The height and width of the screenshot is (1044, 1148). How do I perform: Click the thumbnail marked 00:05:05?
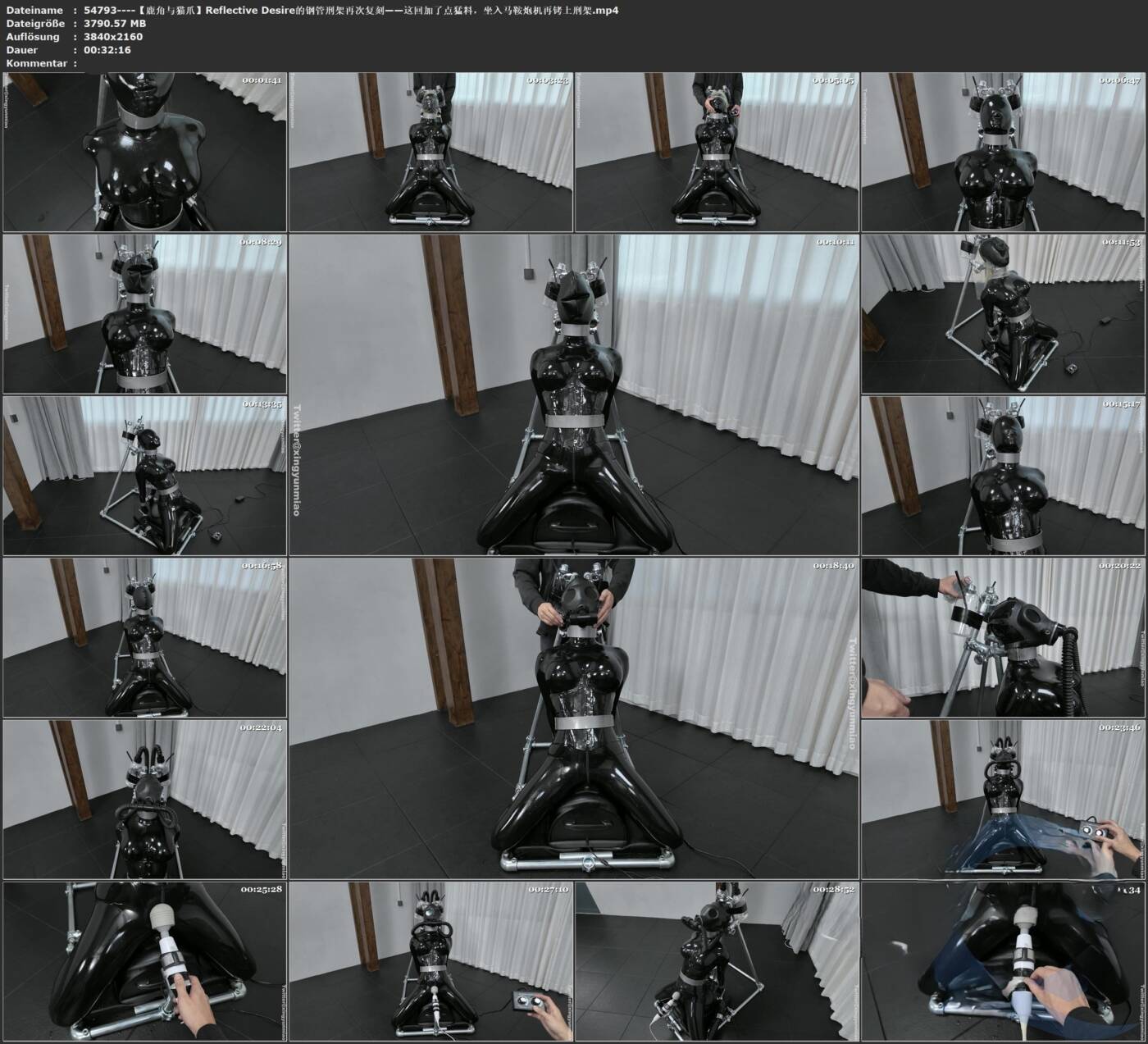717,152
